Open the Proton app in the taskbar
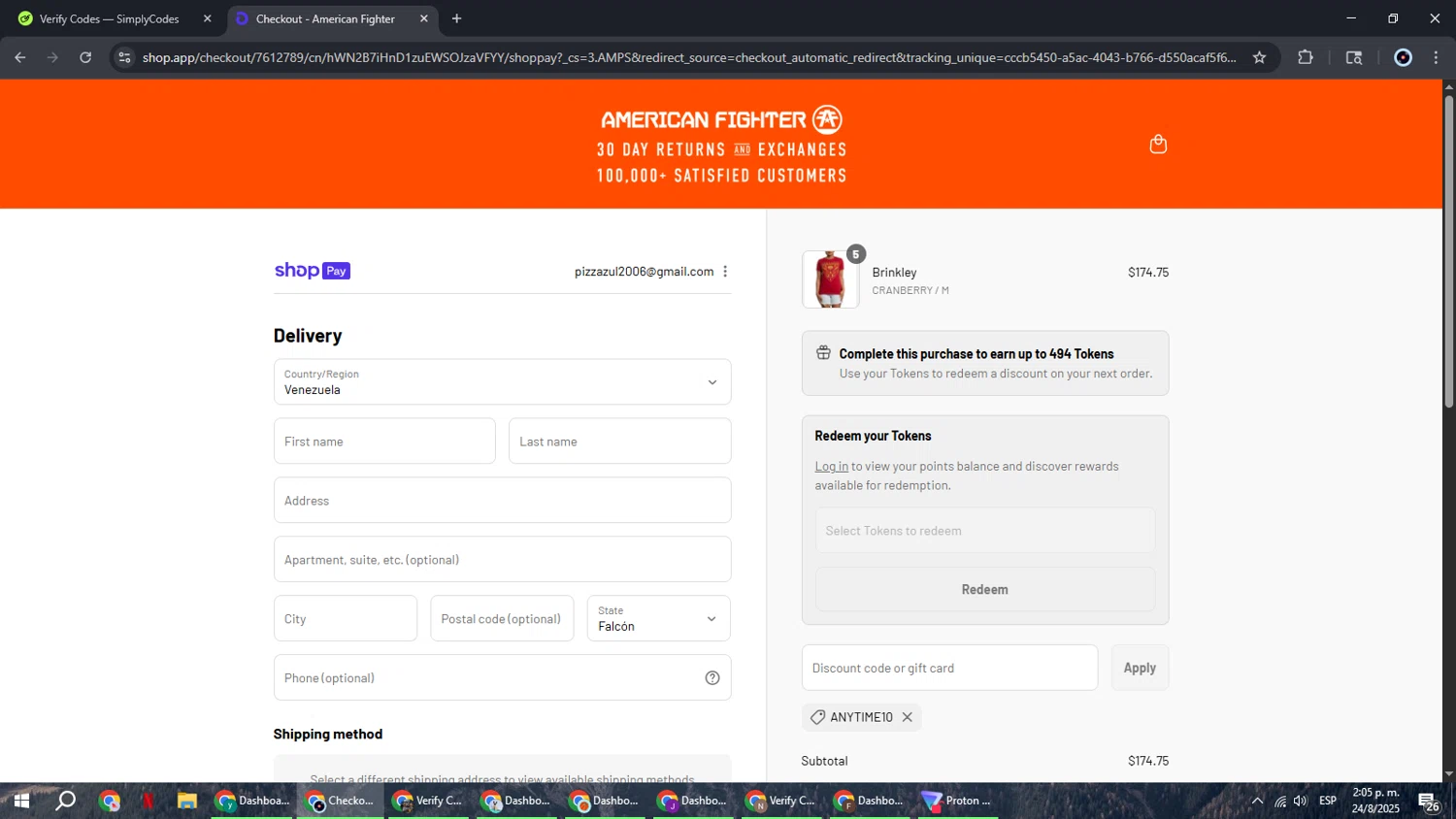This screenshot has height=819, width=1456. pyautogui.click(x=956, y=801)
